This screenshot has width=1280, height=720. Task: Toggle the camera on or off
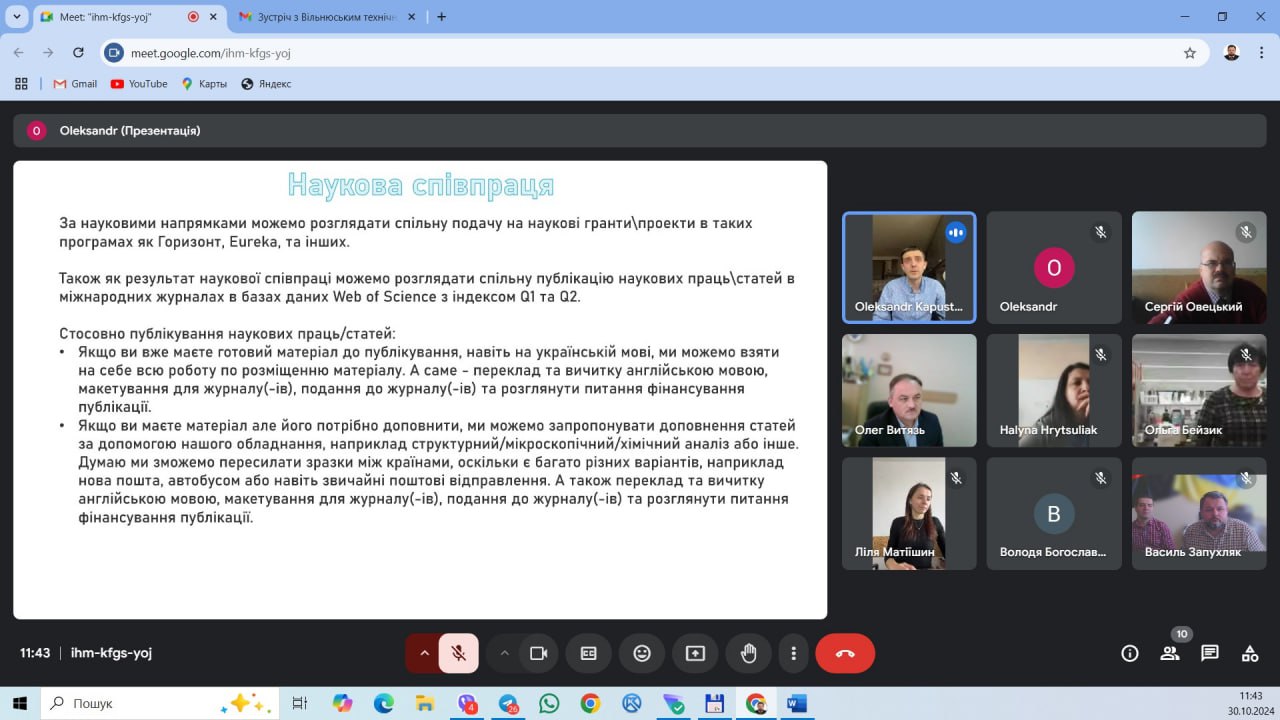[538, 653]
